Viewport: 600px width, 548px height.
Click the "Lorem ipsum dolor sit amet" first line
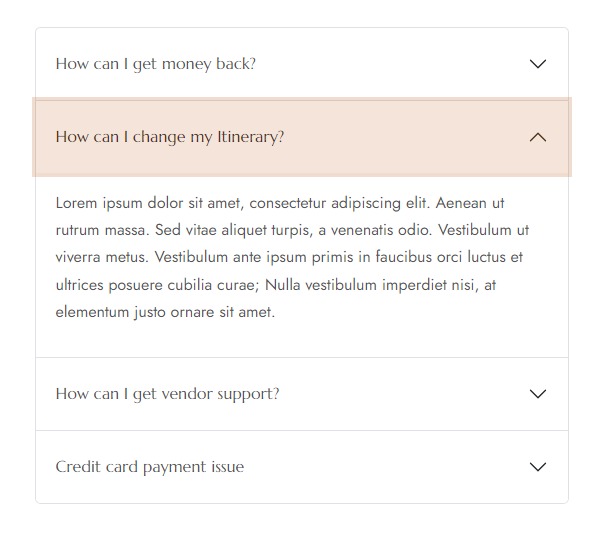click(280, 203)
